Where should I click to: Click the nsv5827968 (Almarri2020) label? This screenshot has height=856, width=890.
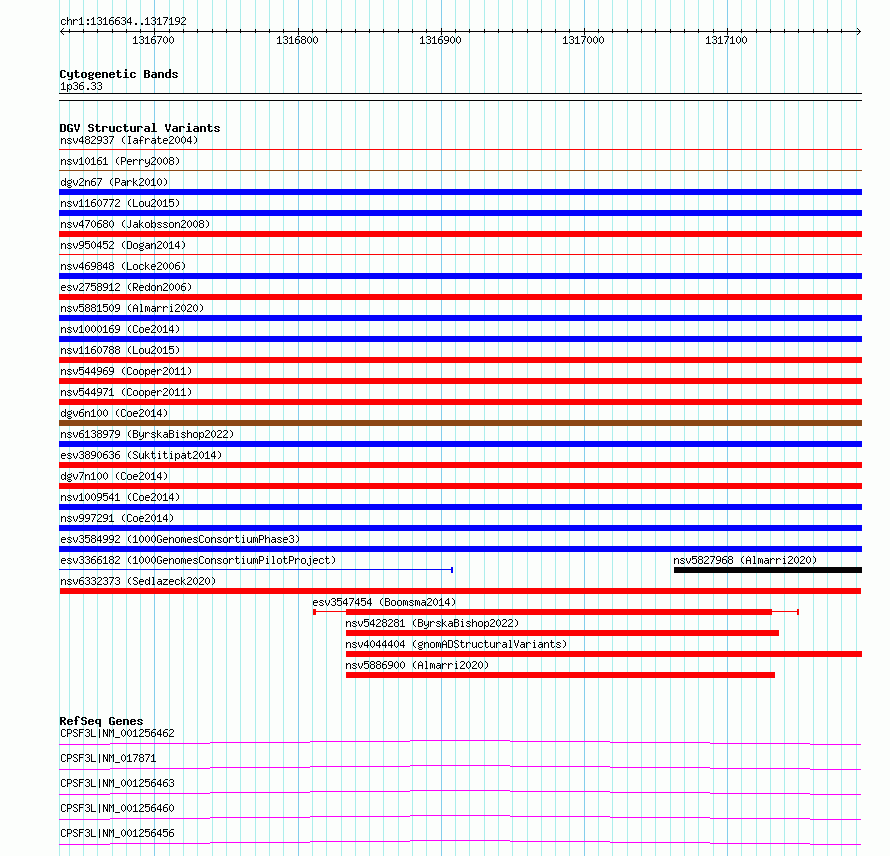pyautogui.click(x=745, y=560)
